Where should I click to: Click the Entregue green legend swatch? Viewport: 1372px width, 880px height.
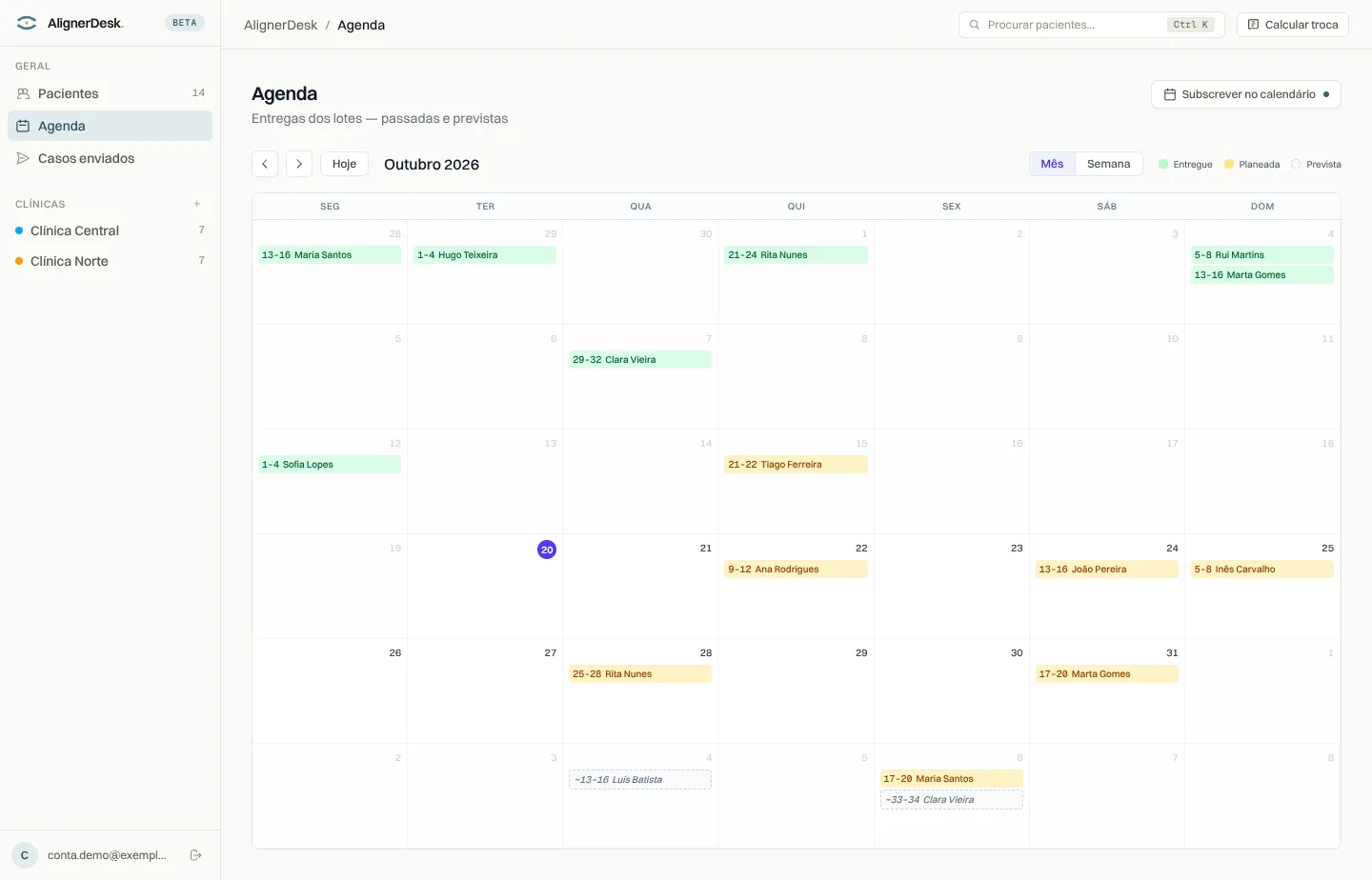(x=1163, y=164)
